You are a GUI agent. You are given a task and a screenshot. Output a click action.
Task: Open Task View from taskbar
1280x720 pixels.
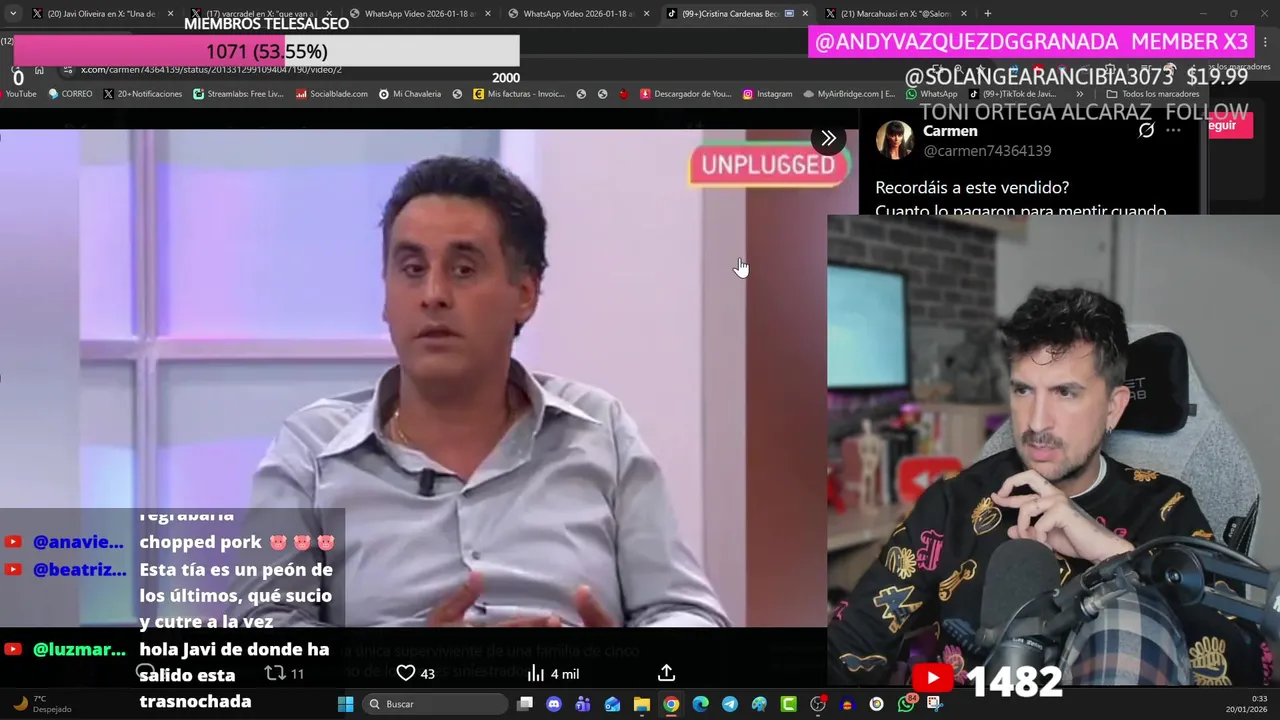525,704
